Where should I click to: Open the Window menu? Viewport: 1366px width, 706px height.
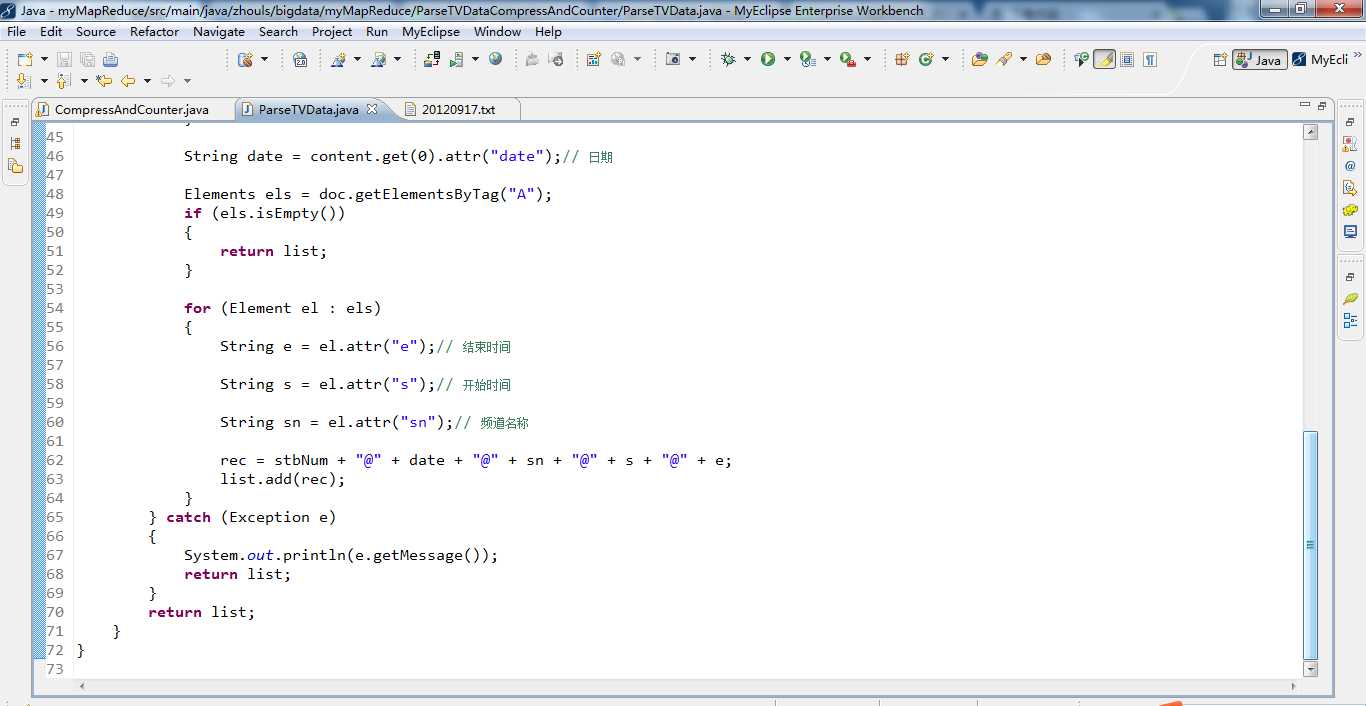[497, 31]
